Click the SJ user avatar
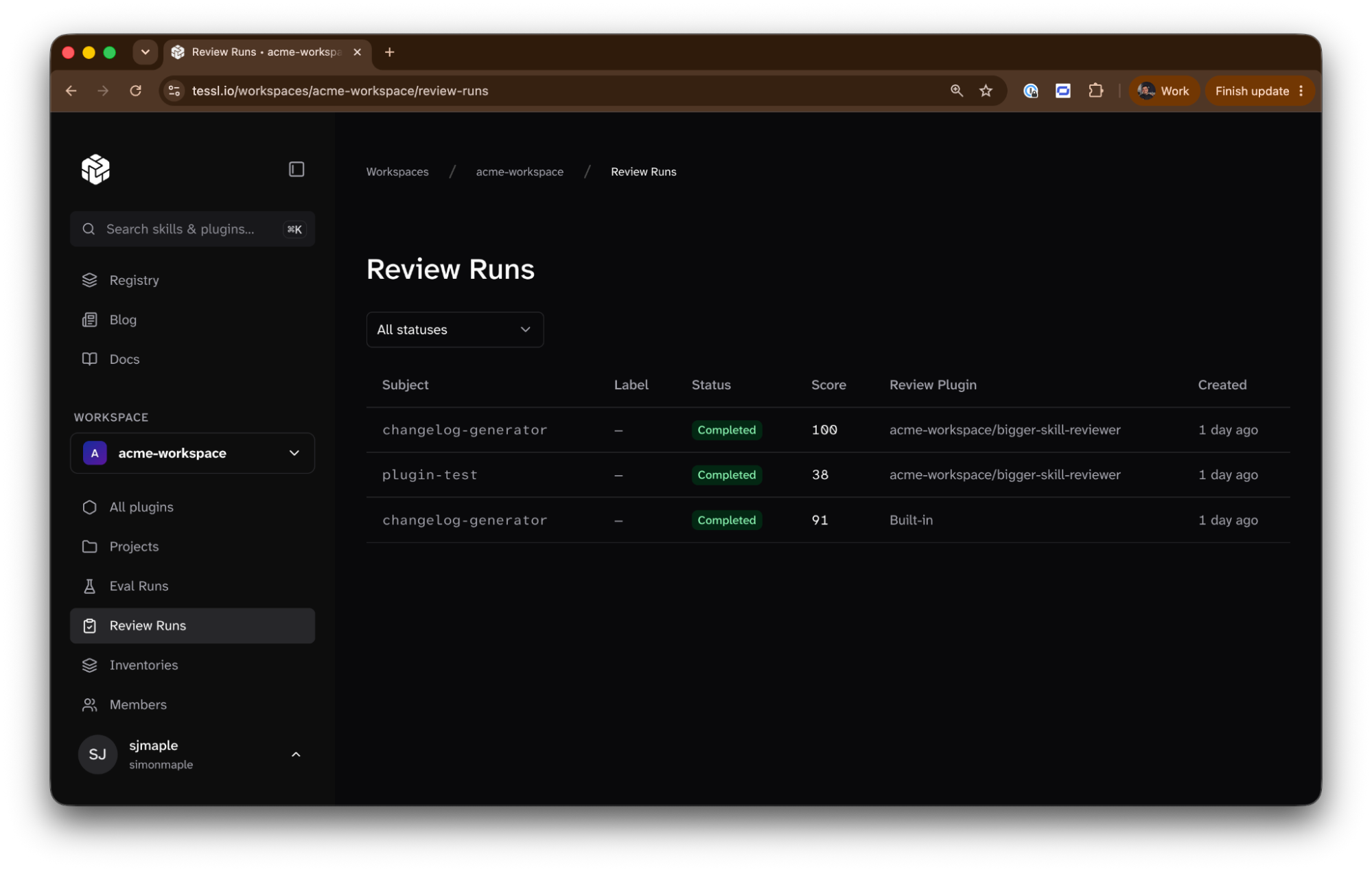The image size is (1372, 872). coord(97,754)
